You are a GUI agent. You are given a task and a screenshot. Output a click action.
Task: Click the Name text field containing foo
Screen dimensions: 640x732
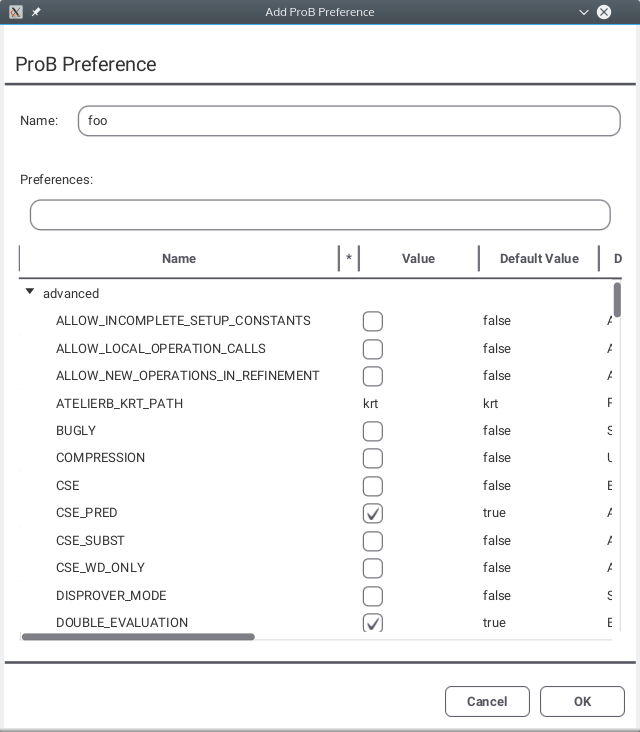349,121
